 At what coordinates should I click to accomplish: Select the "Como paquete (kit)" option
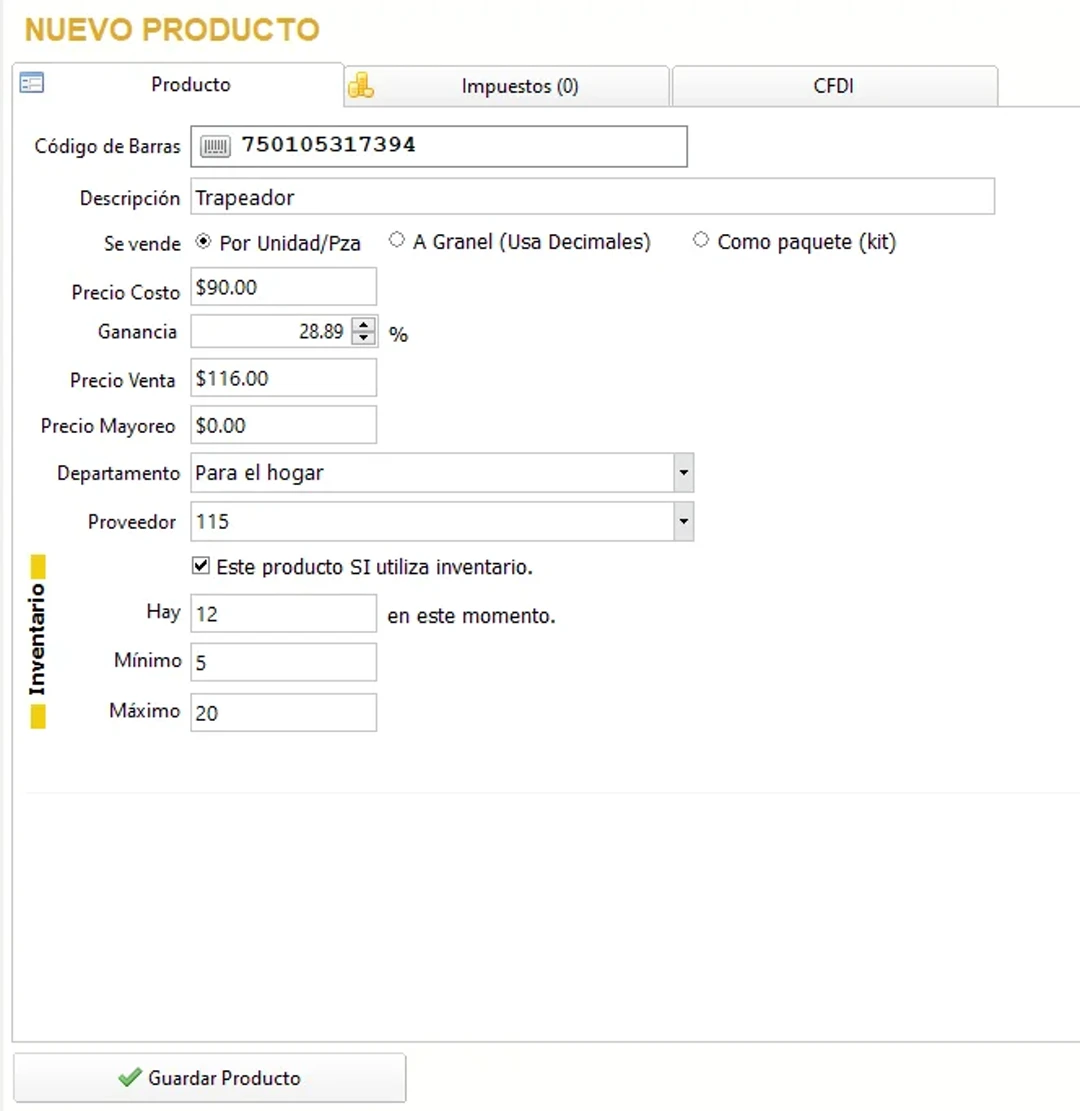(x=700, y=240)
